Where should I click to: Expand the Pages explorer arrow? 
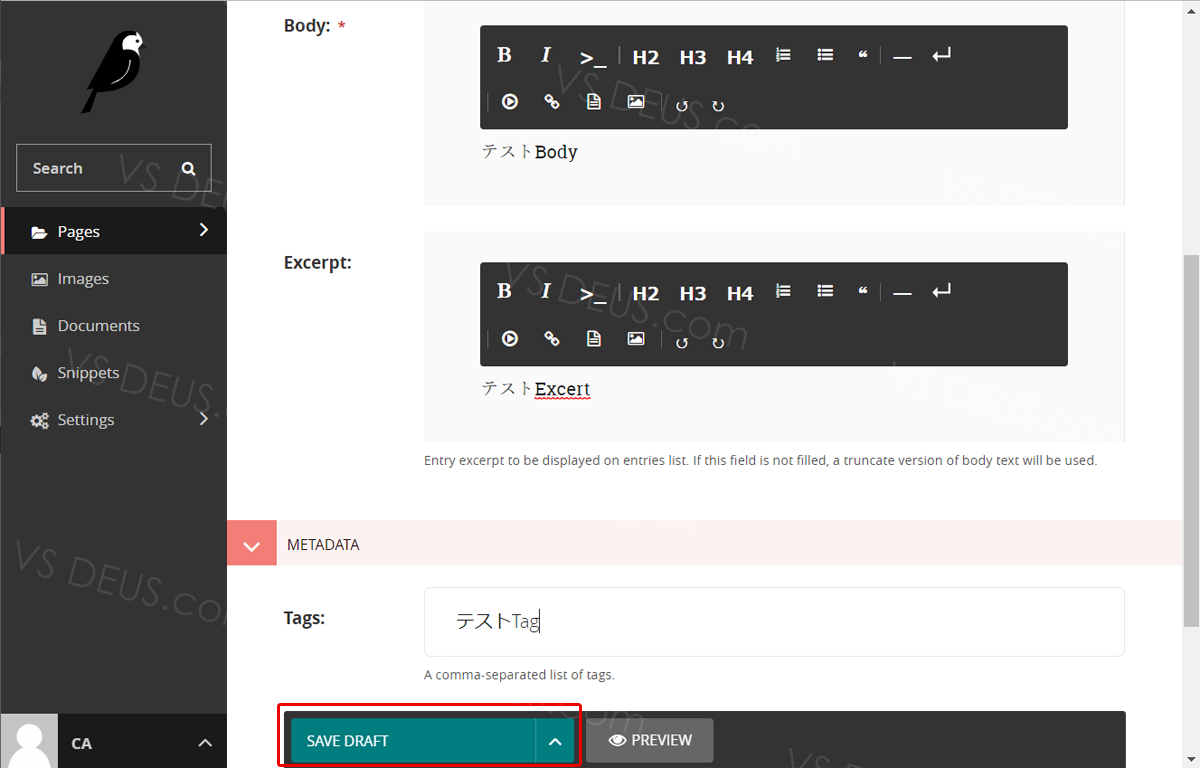click(x=204, y=230)
